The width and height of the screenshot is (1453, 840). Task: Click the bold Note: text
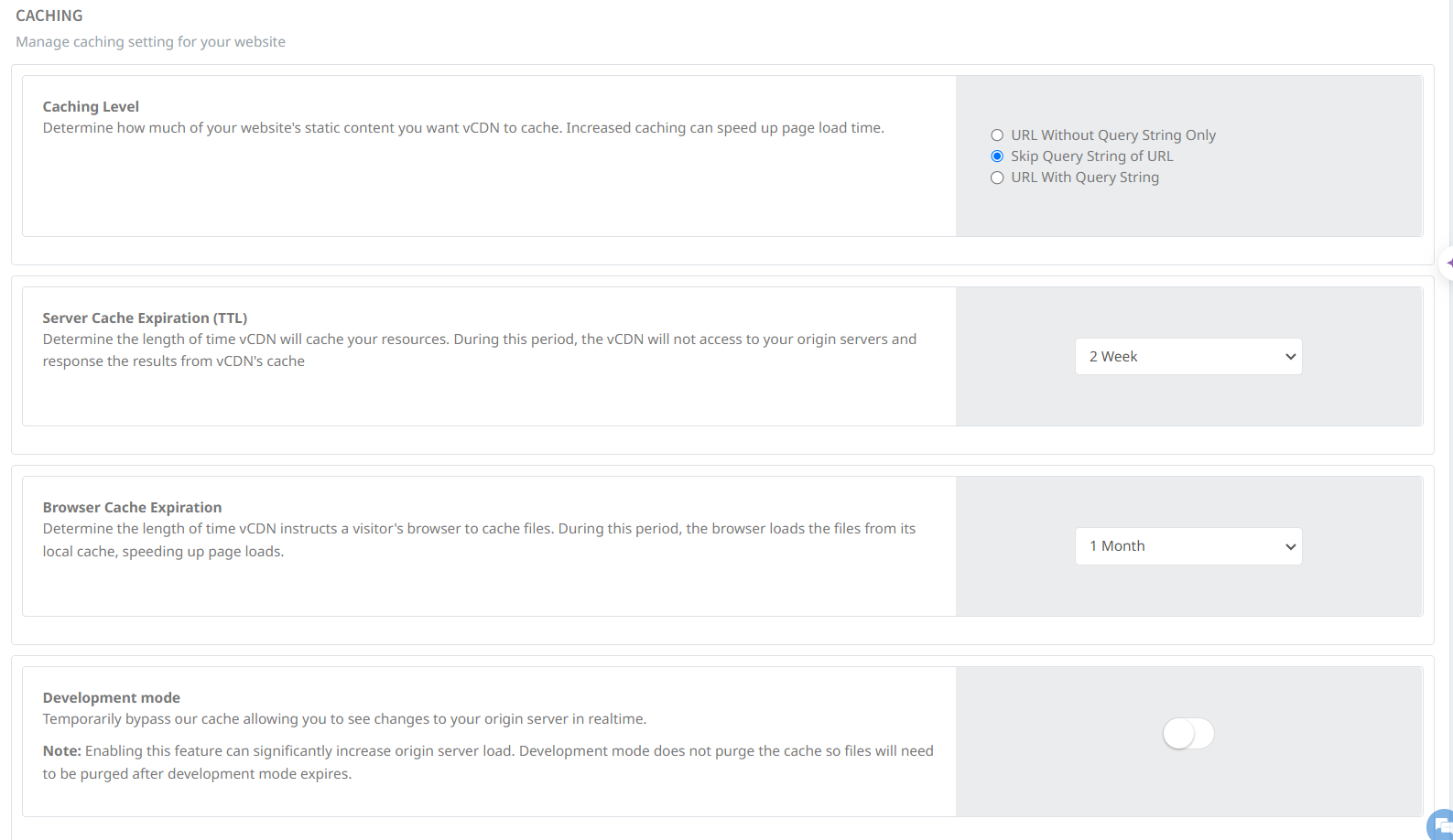point(61,751)
